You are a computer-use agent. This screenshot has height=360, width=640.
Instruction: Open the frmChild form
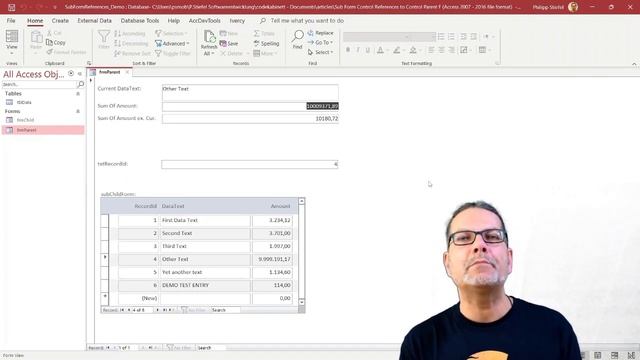pos(25,120)
